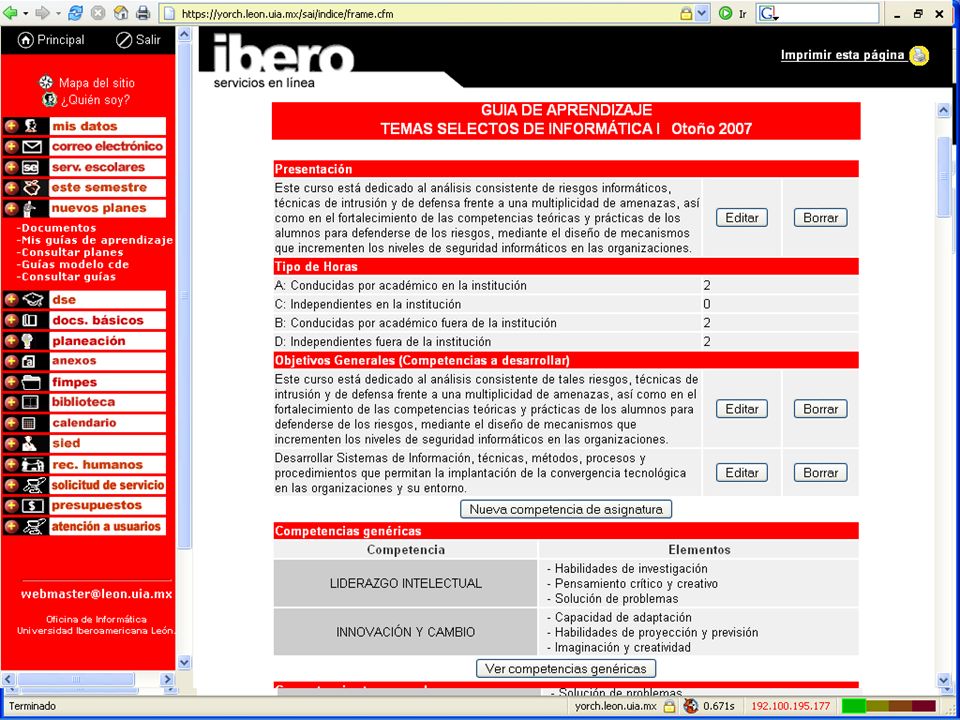The height and width of the screenshot is (720, 960).
Task: Click the calendar grid icon beside calendario
Action: click(x=29, y=423)
